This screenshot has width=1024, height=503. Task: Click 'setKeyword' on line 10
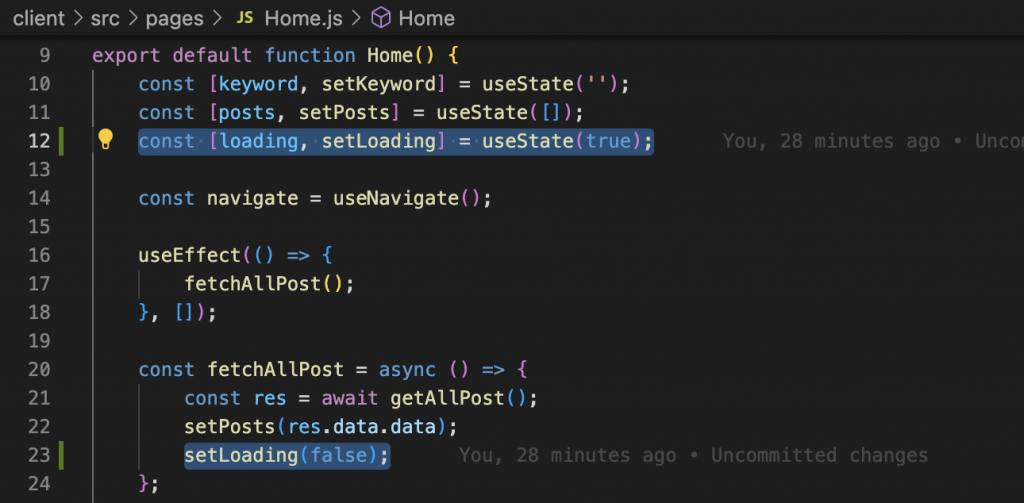click(378, 84)
